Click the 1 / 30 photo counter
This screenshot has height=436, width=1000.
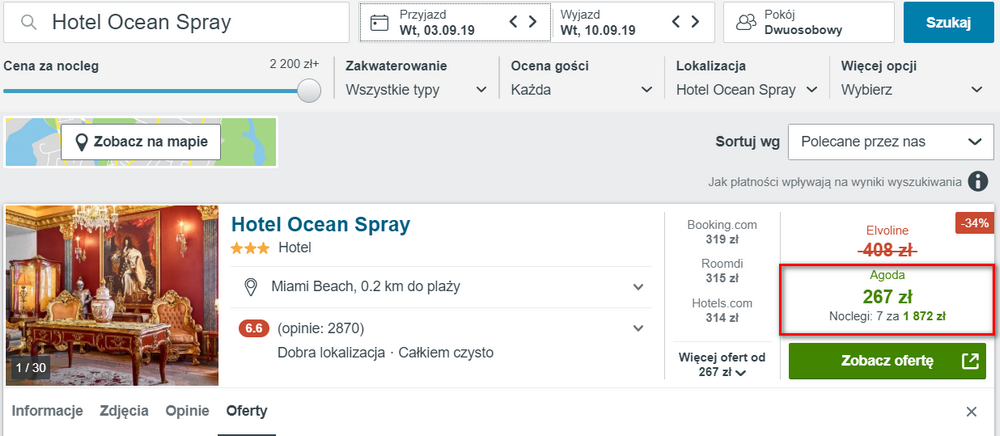coord(29,368)
